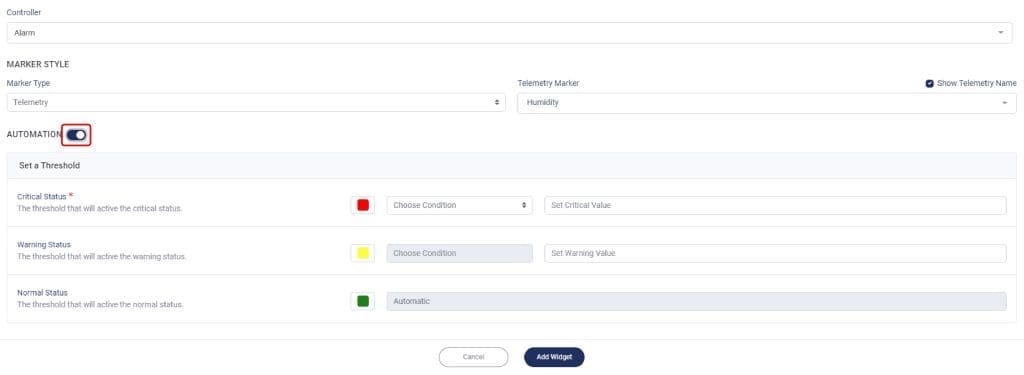This screenshot has width=1024, height=375.
Task: Open the Controller Alarm dropdown
Action: pyautogui.click(x=509, y=33)
